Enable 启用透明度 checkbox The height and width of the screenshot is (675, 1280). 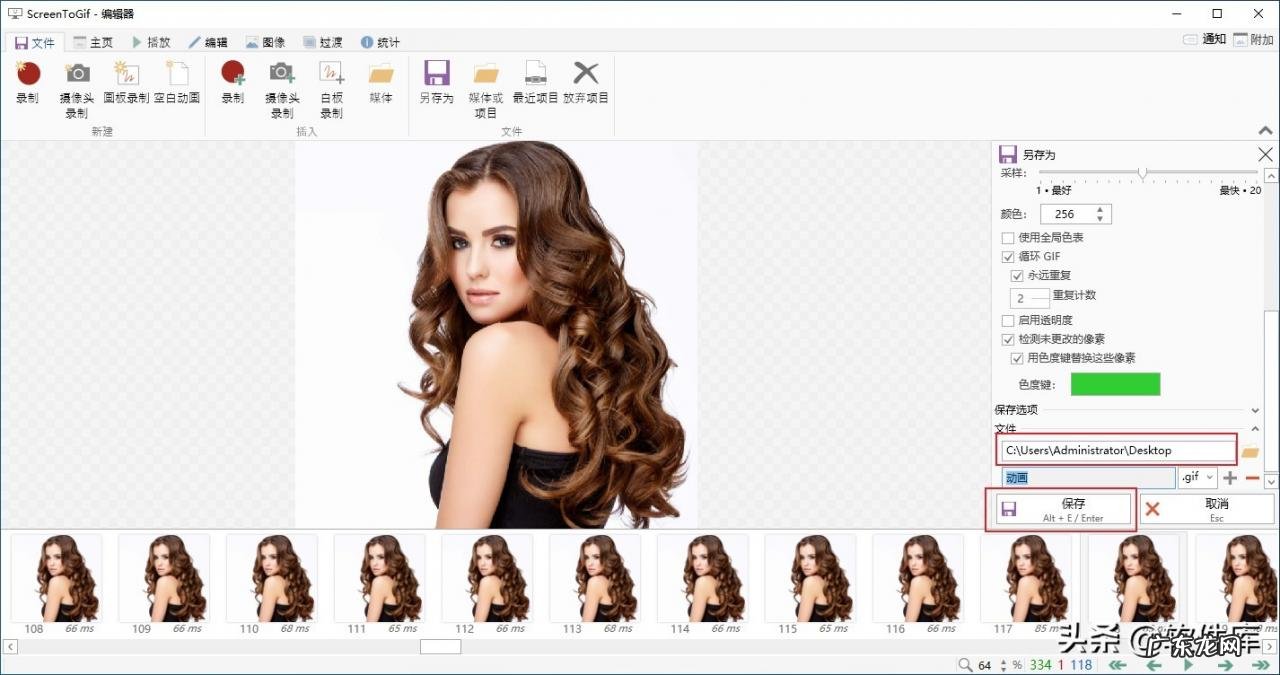1008,321
